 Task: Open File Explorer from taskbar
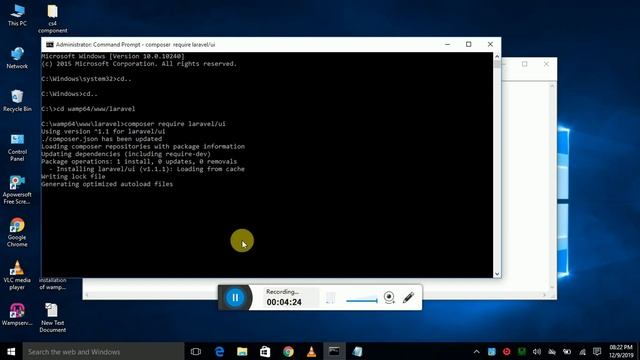pos(242,351)
